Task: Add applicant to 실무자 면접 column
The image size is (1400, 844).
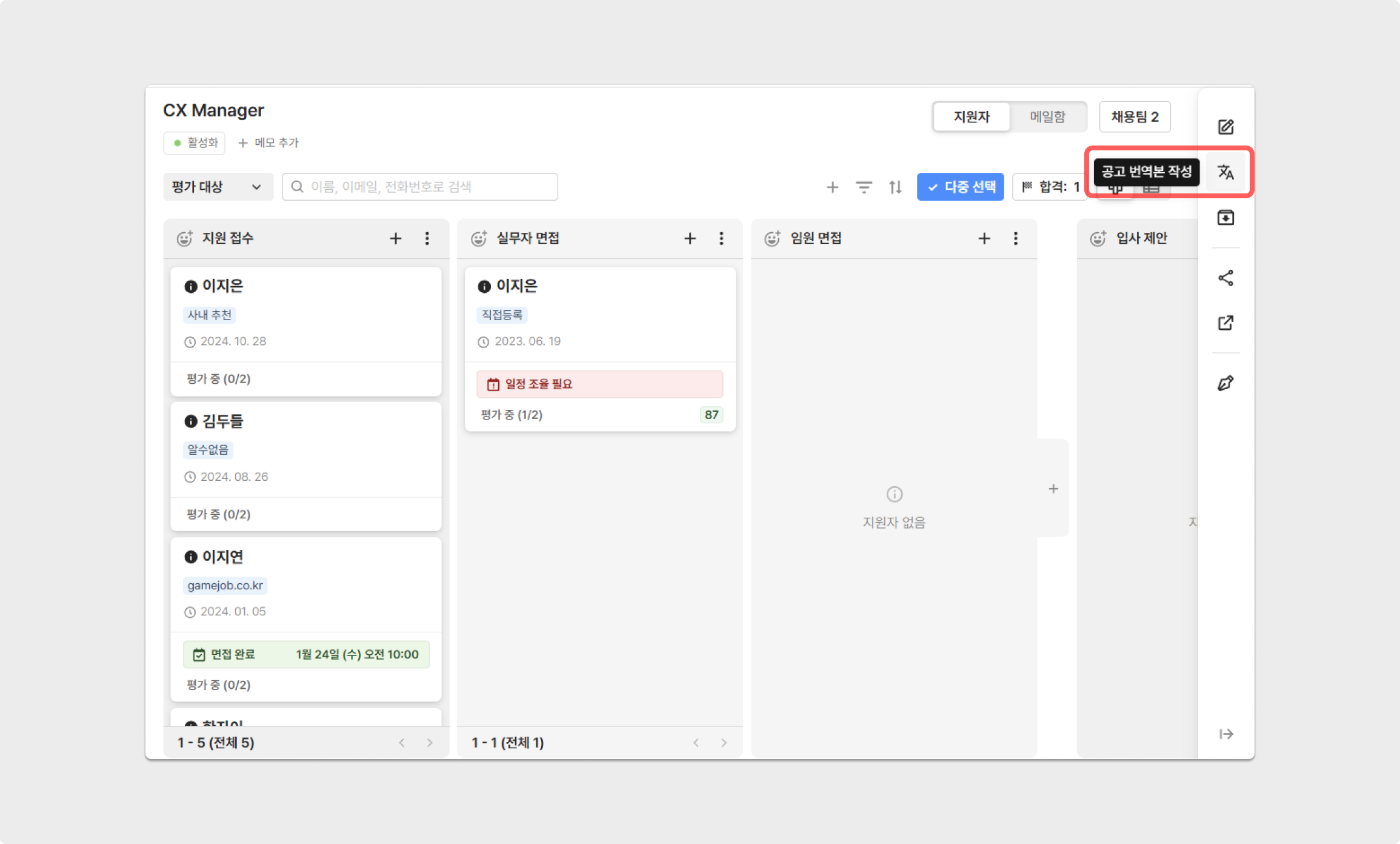Action: [690, 238]
